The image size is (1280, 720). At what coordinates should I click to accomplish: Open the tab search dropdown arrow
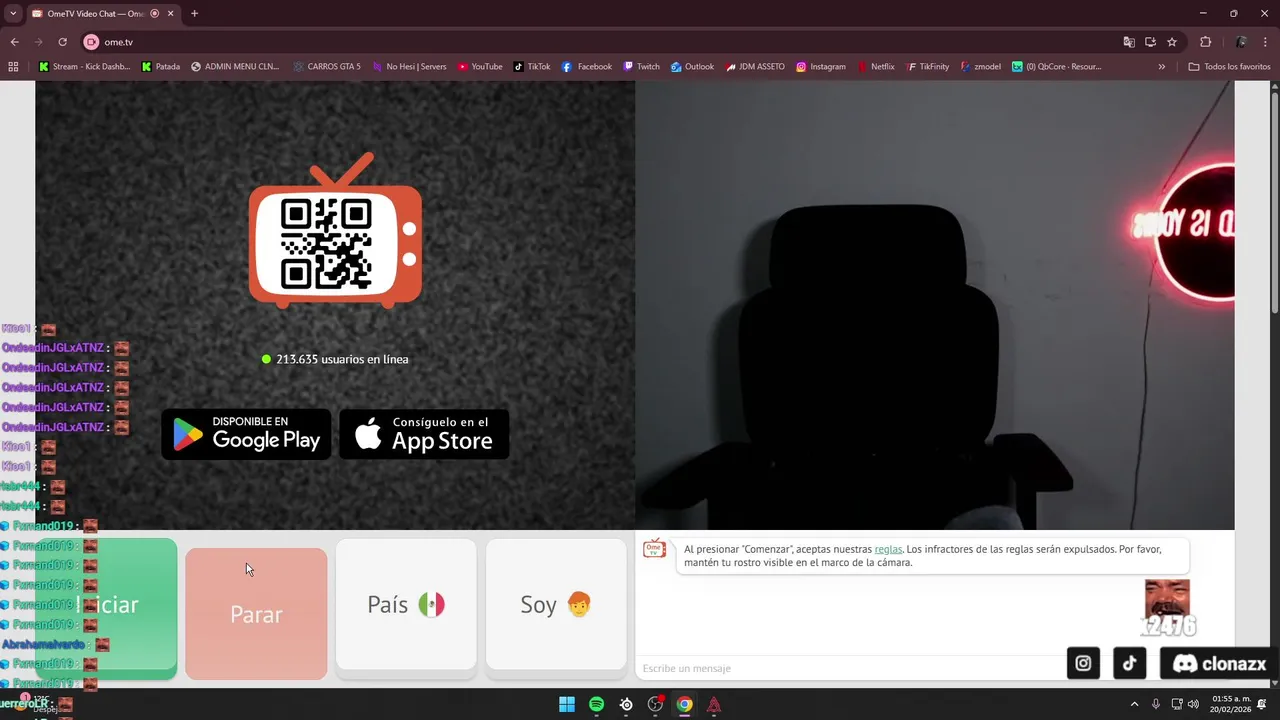(x=13, y=13)
